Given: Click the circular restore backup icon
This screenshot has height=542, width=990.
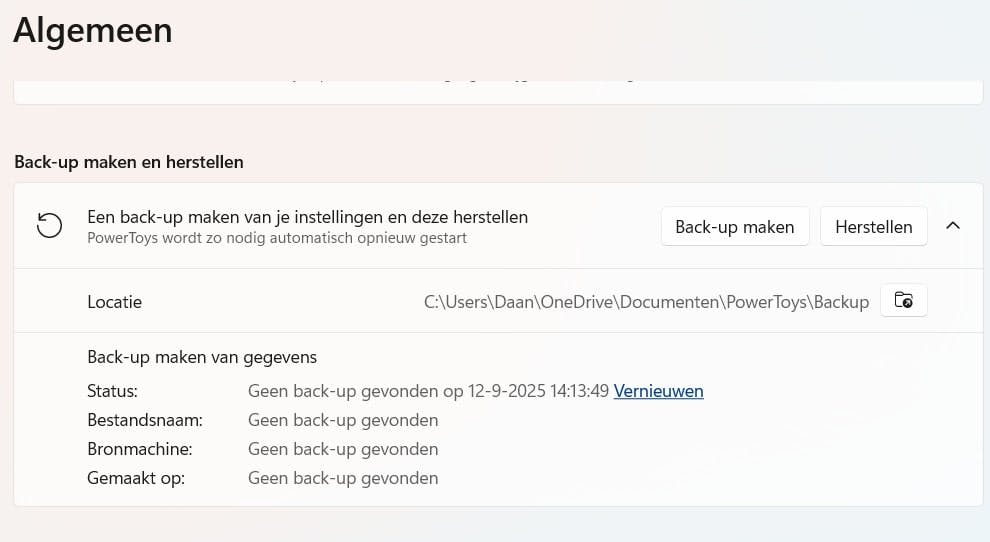Looking at the screenshot, I should tap(49, 226).
